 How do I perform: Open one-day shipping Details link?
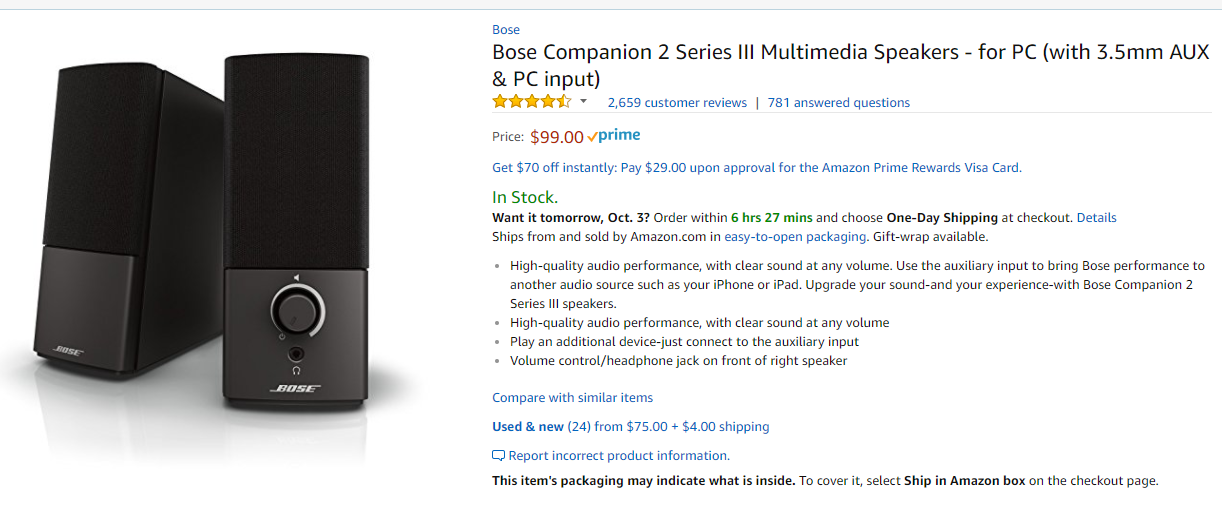[x=1097, y=217]
